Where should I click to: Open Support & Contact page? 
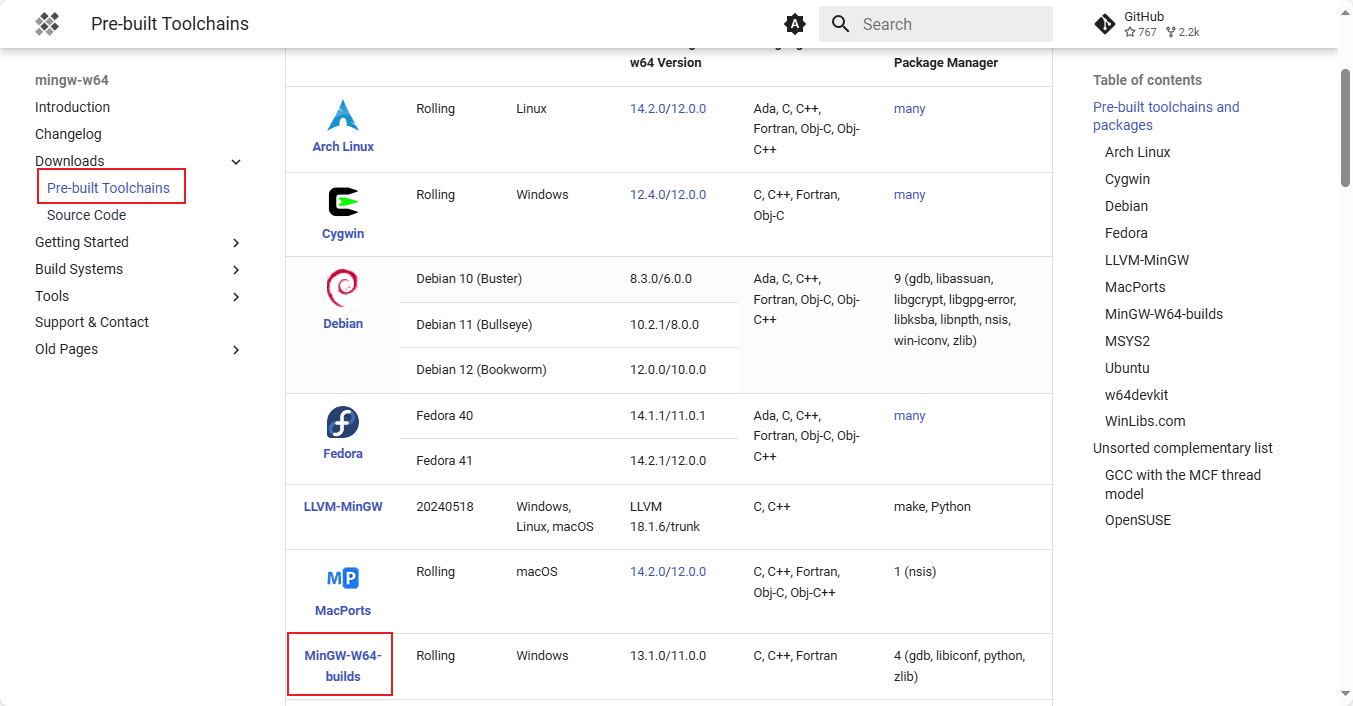point(92,322)
